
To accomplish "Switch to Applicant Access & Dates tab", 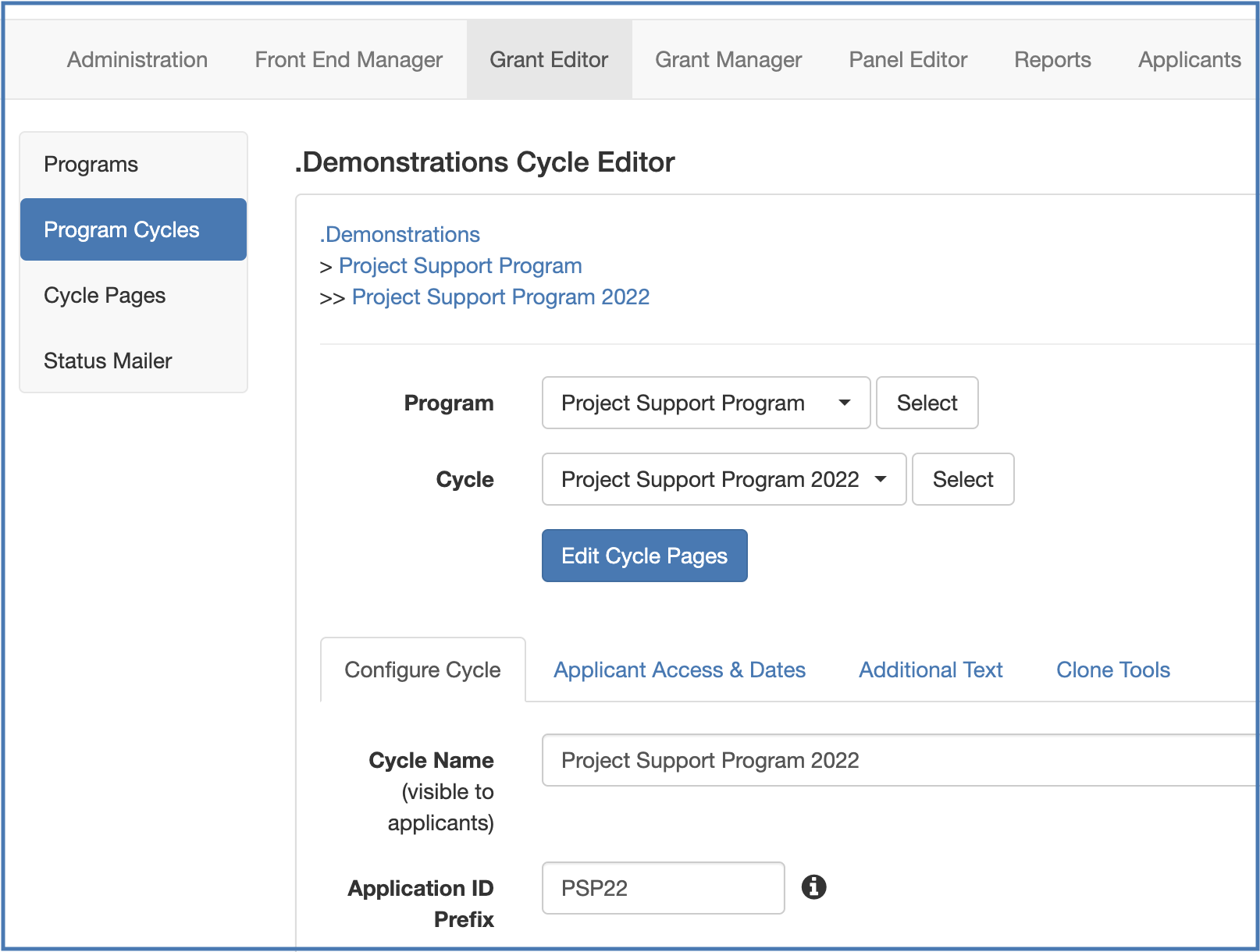I will (679, 670).
